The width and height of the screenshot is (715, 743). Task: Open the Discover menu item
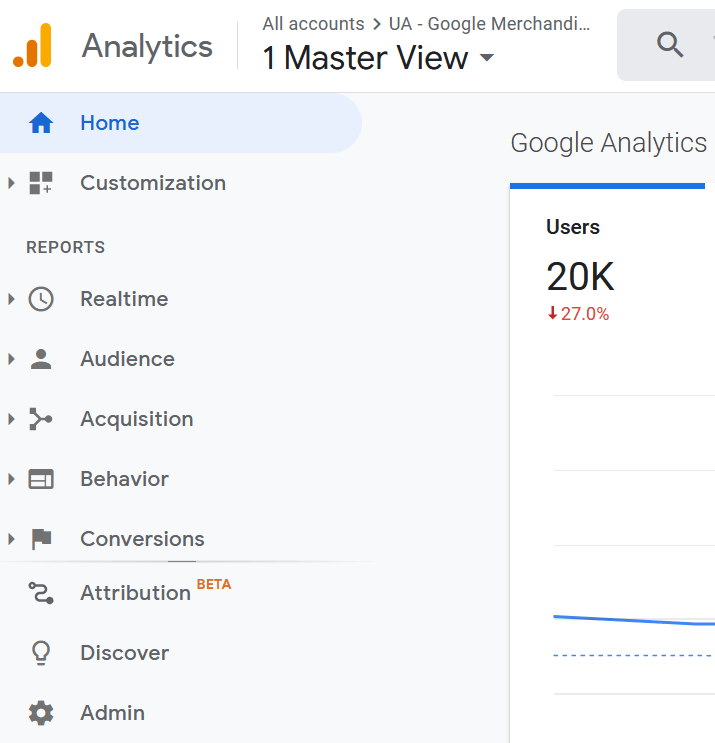click(x=125, y=653)
